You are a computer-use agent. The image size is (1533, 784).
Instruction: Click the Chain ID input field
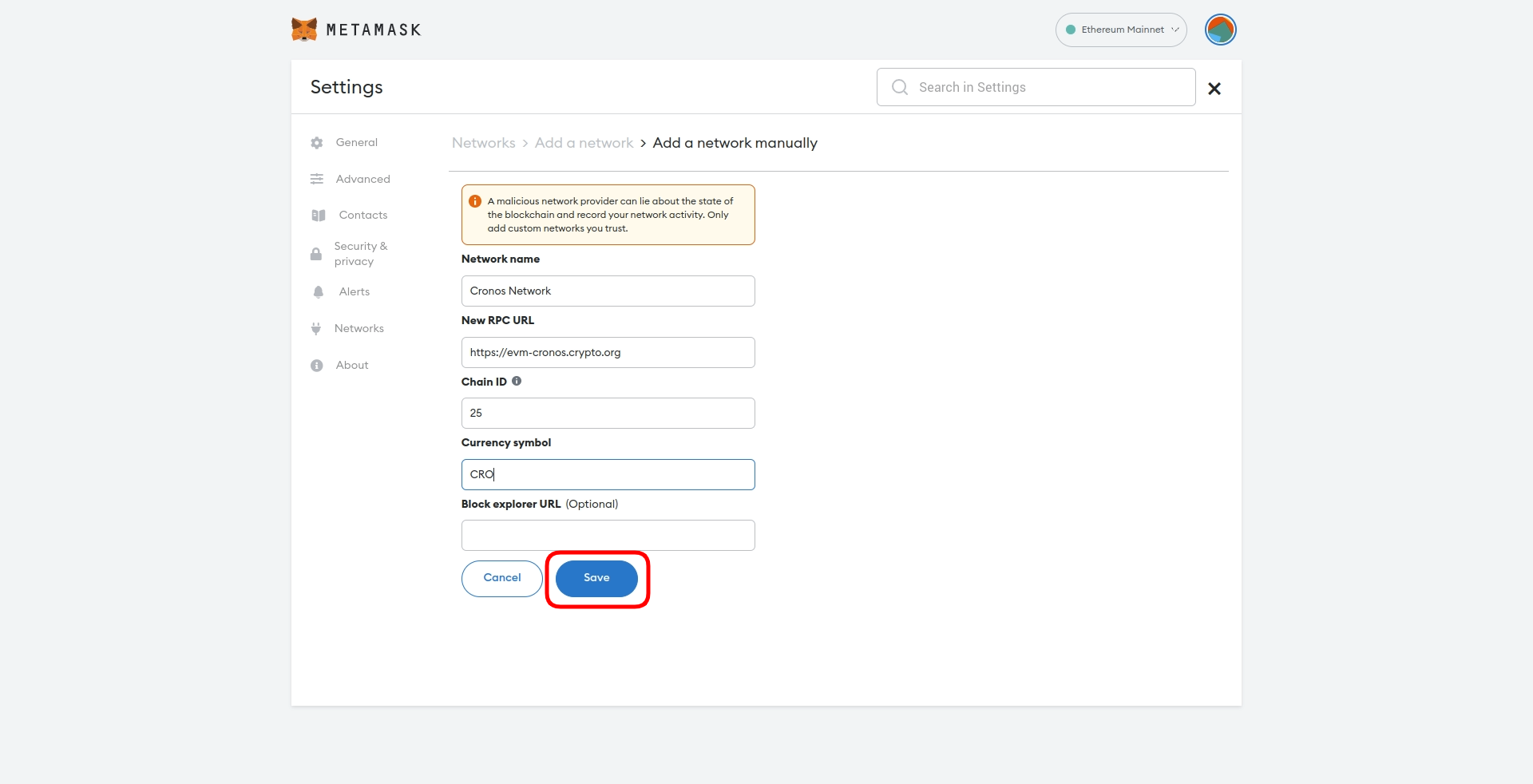[x=608, y=413]
